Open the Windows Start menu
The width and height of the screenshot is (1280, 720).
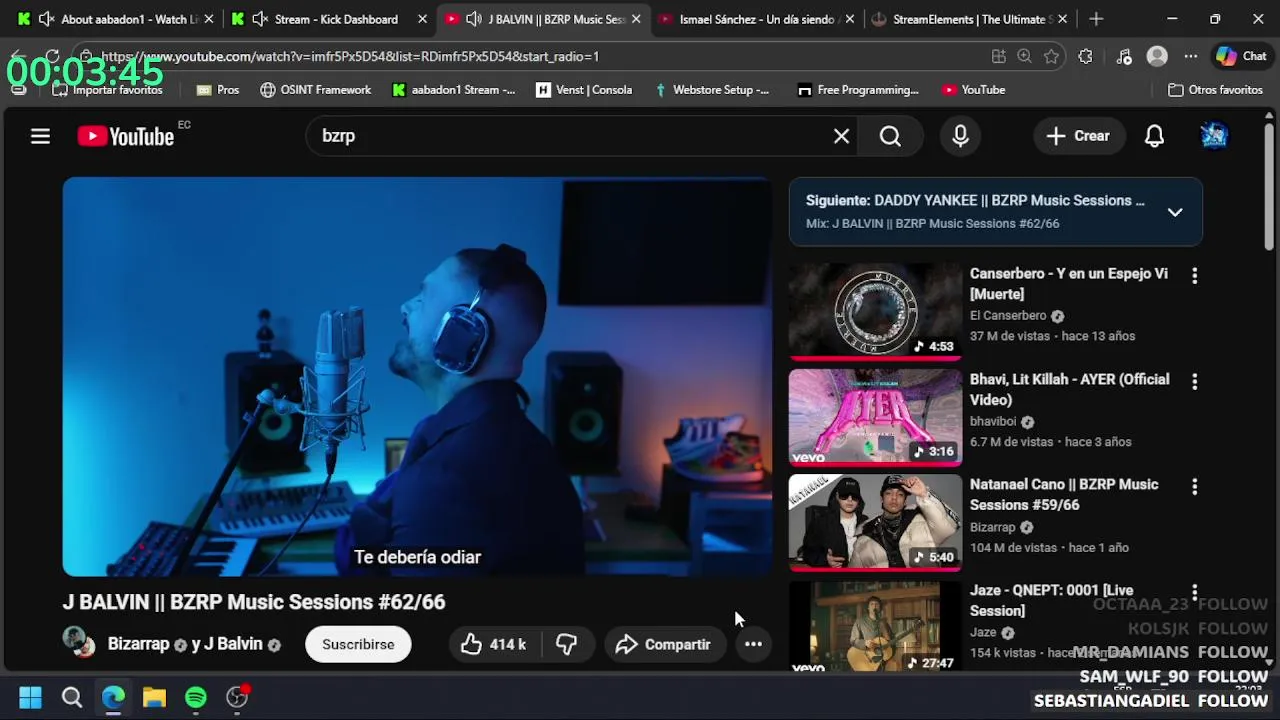pyautogui.click(x=30, y=697)
